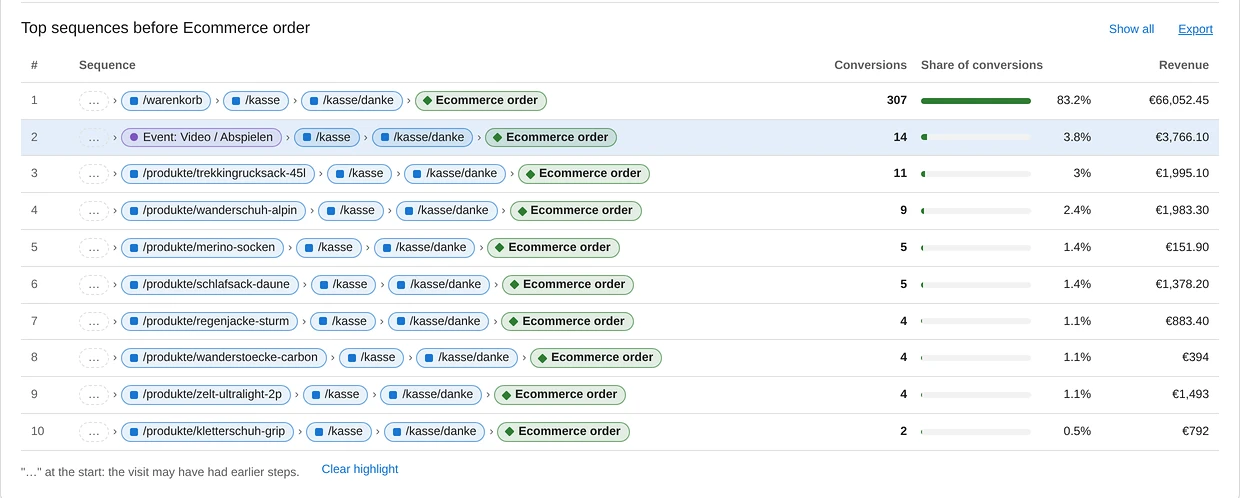Expand the ellipsis chip in row 7

(94, 321)
